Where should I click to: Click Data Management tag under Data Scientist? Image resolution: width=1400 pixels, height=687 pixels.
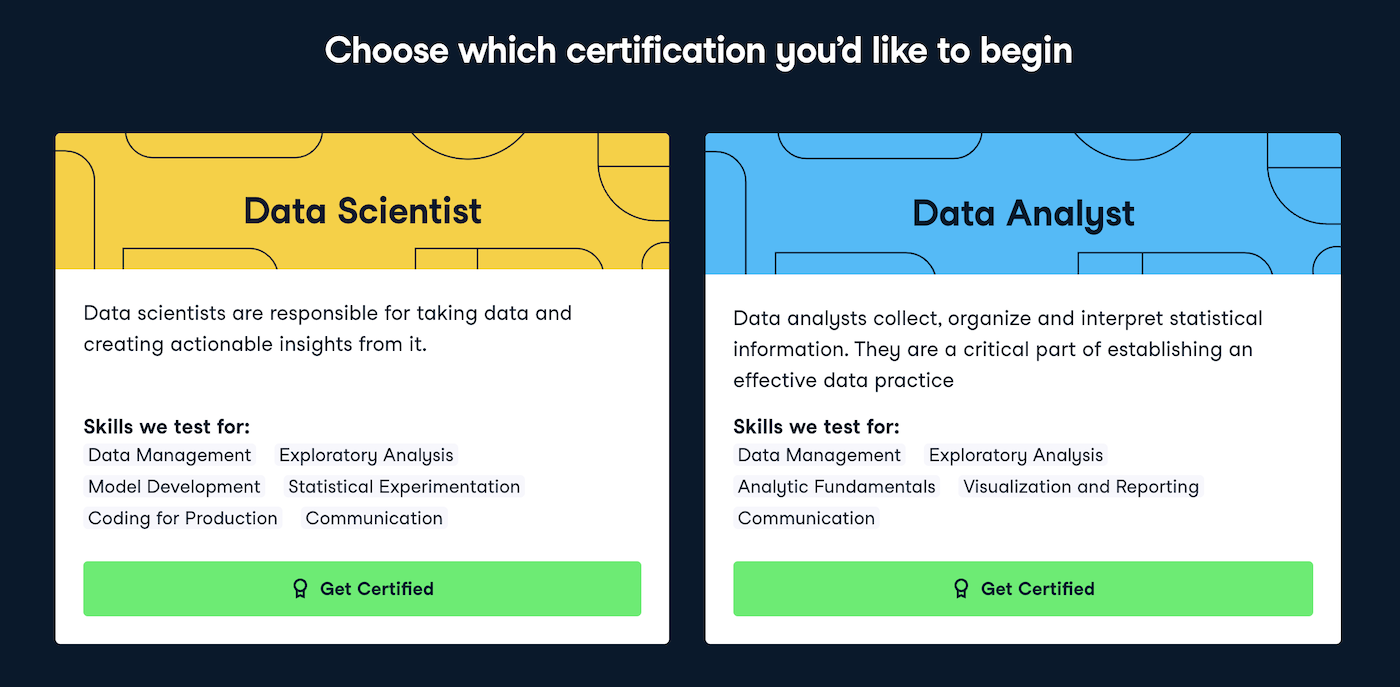pyautogui.click(x=170, y=455)
